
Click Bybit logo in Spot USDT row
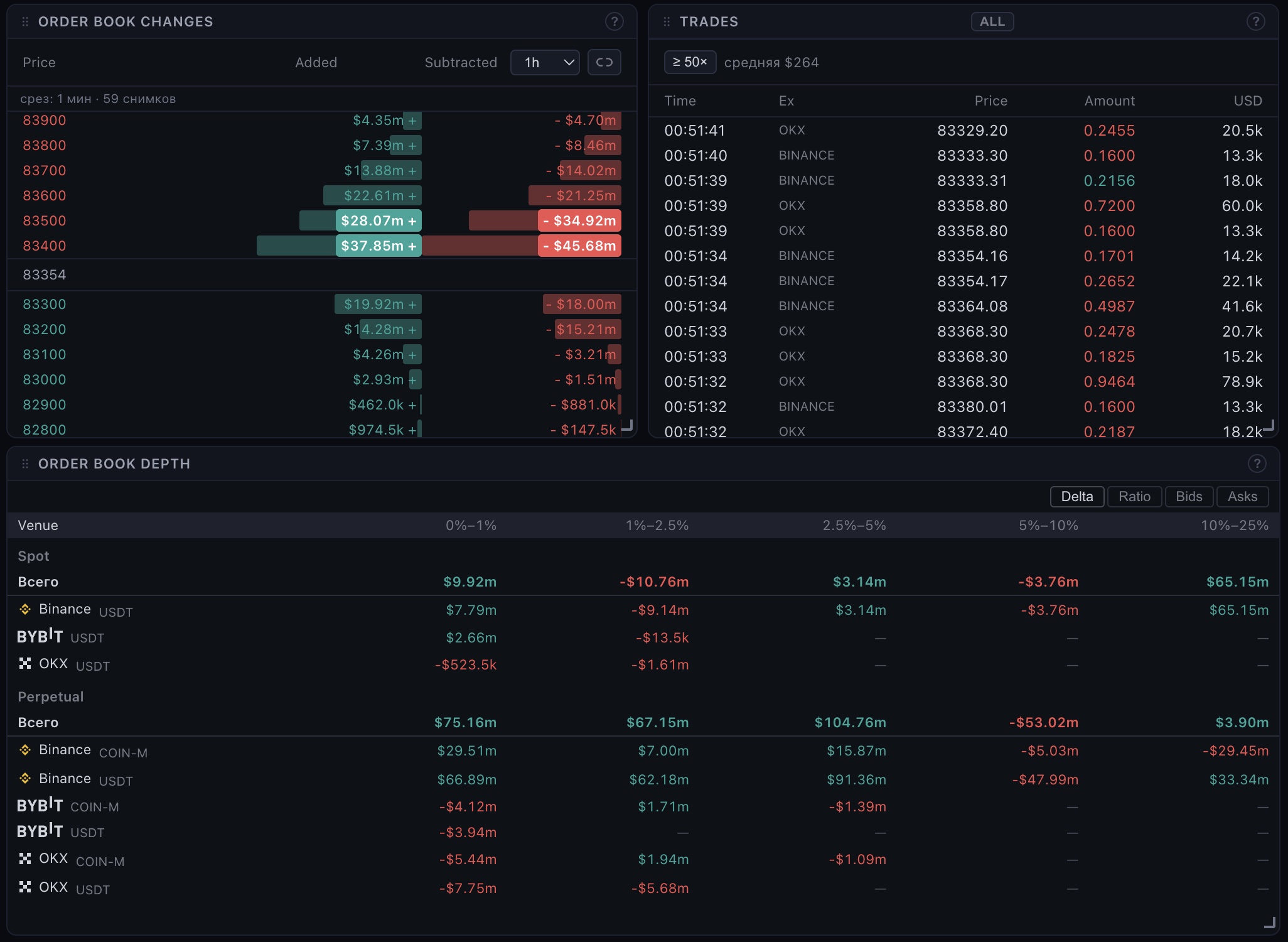[40, 636]
